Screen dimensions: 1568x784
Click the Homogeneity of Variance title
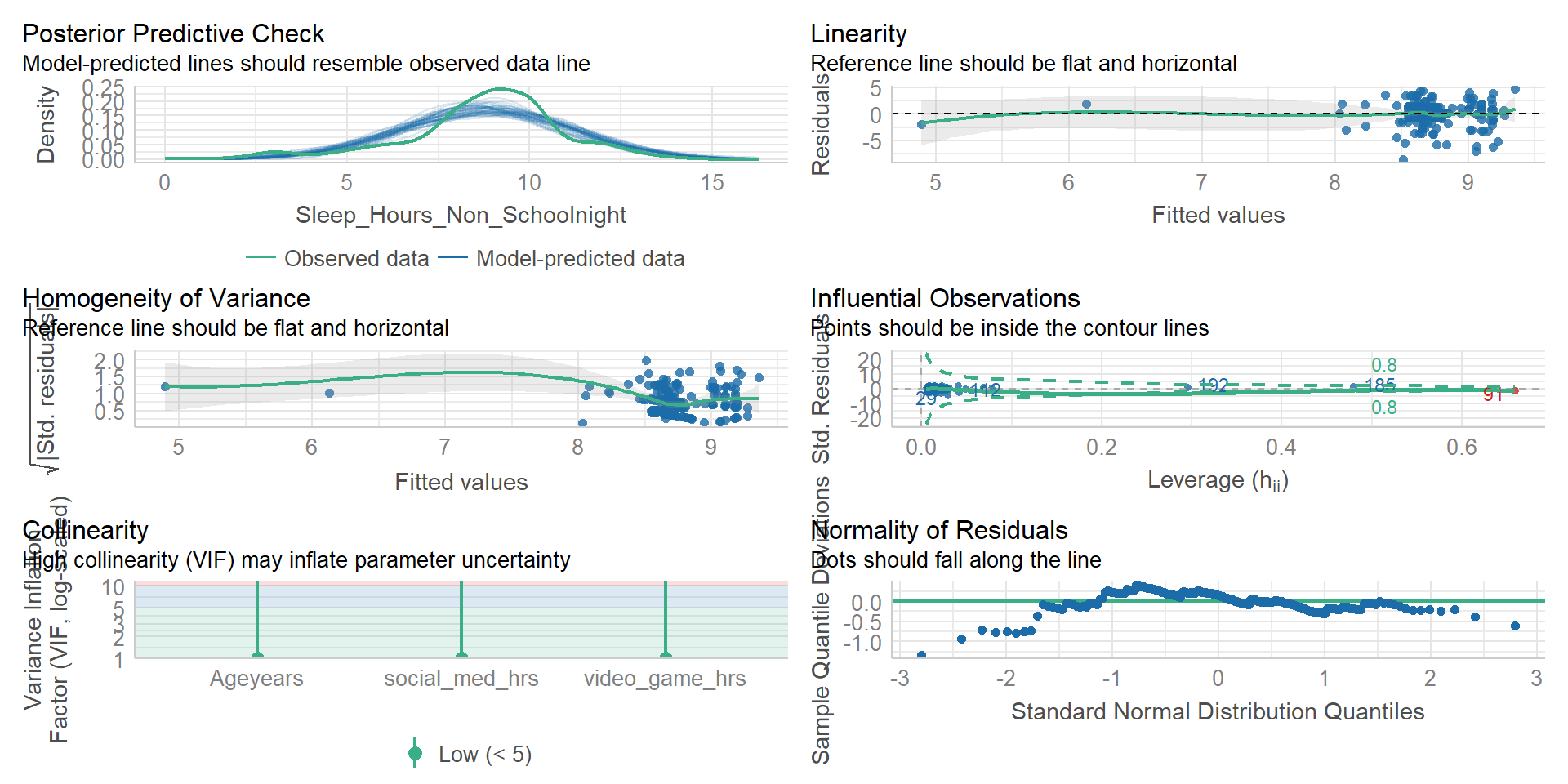[166, 298]
